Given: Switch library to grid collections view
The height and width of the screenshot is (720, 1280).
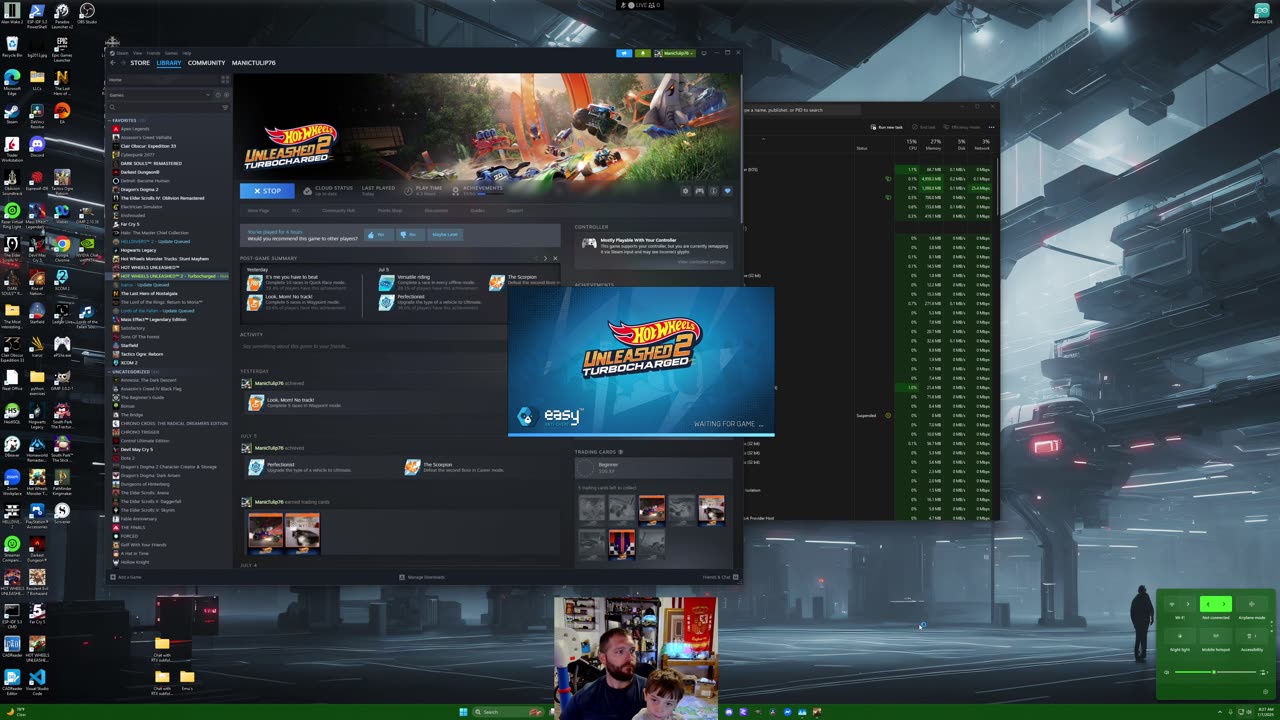Looking at the screenshot, I should pyautogui.click(x=226, y=80).
